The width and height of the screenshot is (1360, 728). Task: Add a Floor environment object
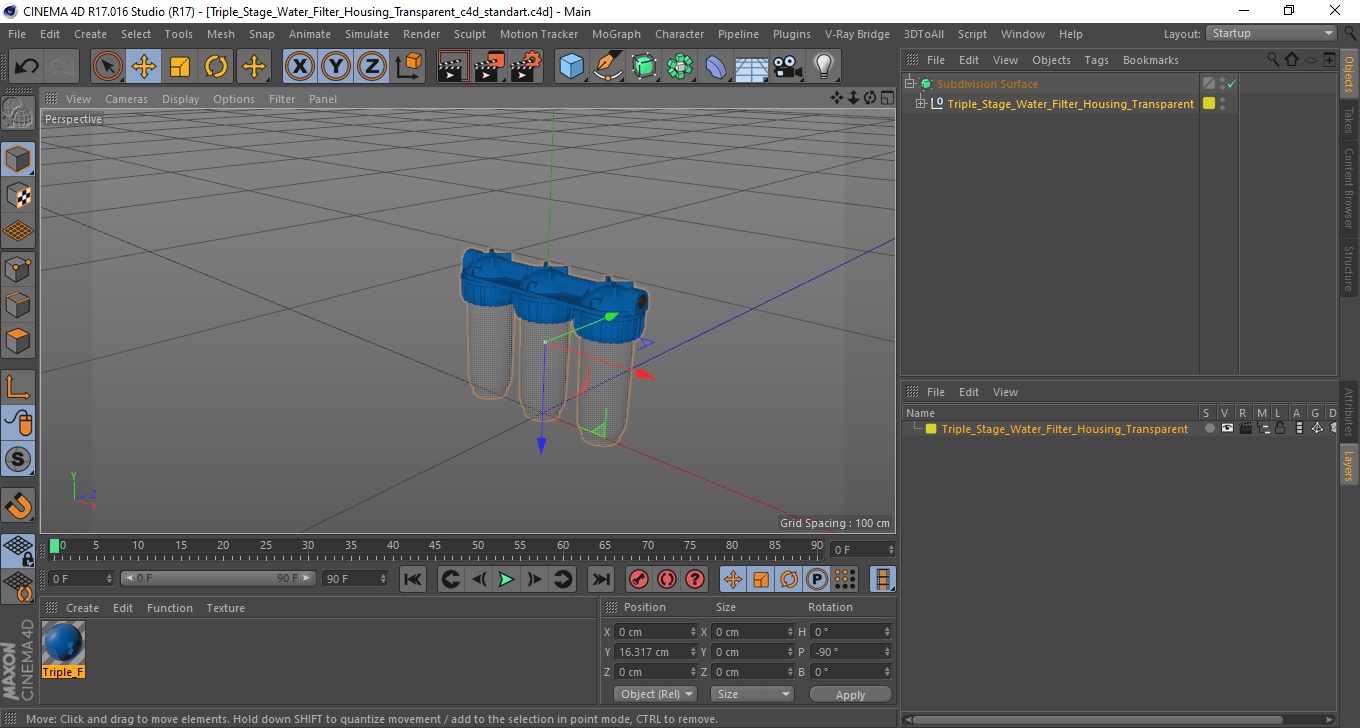click(x=752, y=67)
